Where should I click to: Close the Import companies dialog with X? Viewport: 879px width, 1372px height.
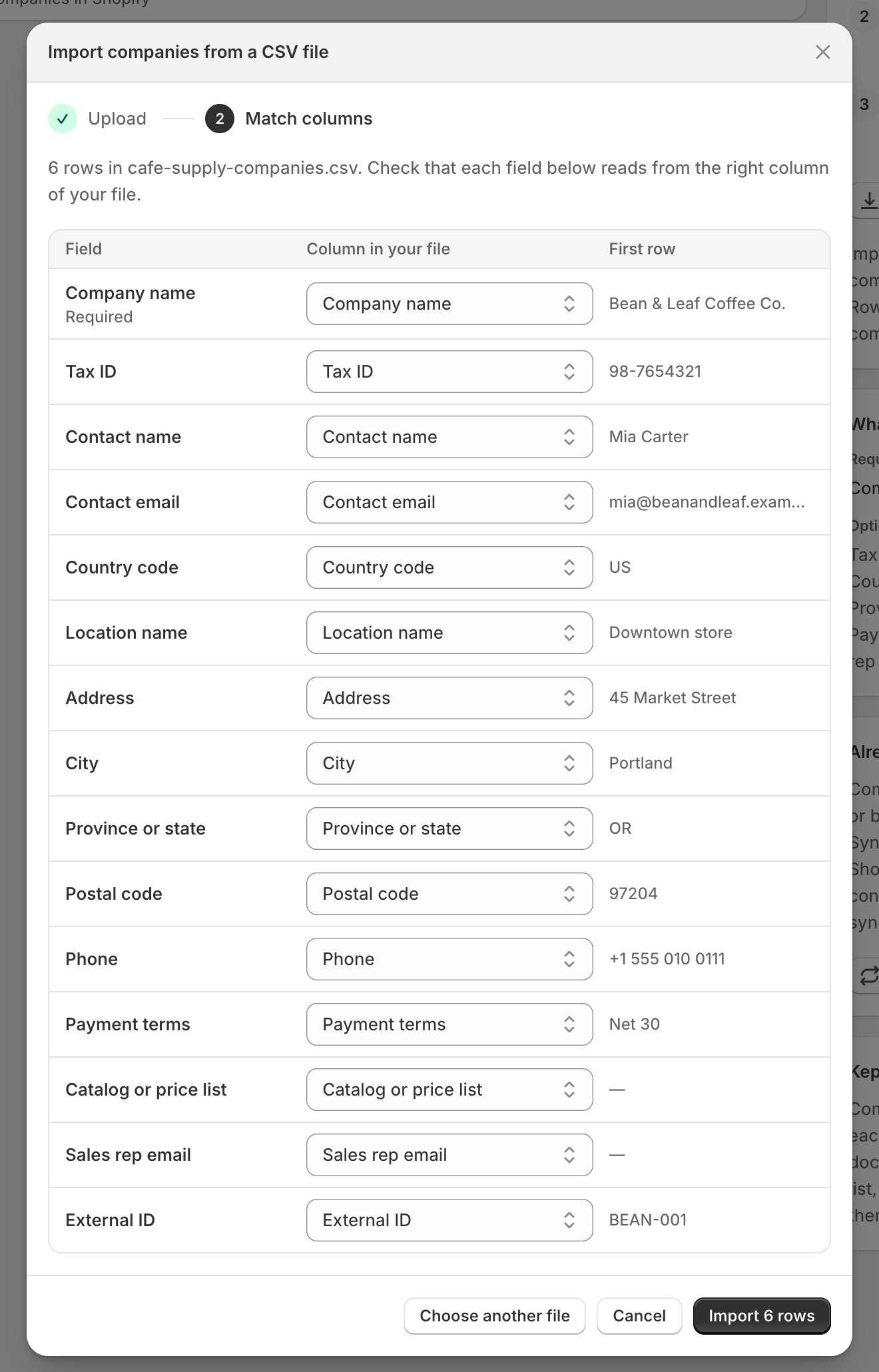822,52
